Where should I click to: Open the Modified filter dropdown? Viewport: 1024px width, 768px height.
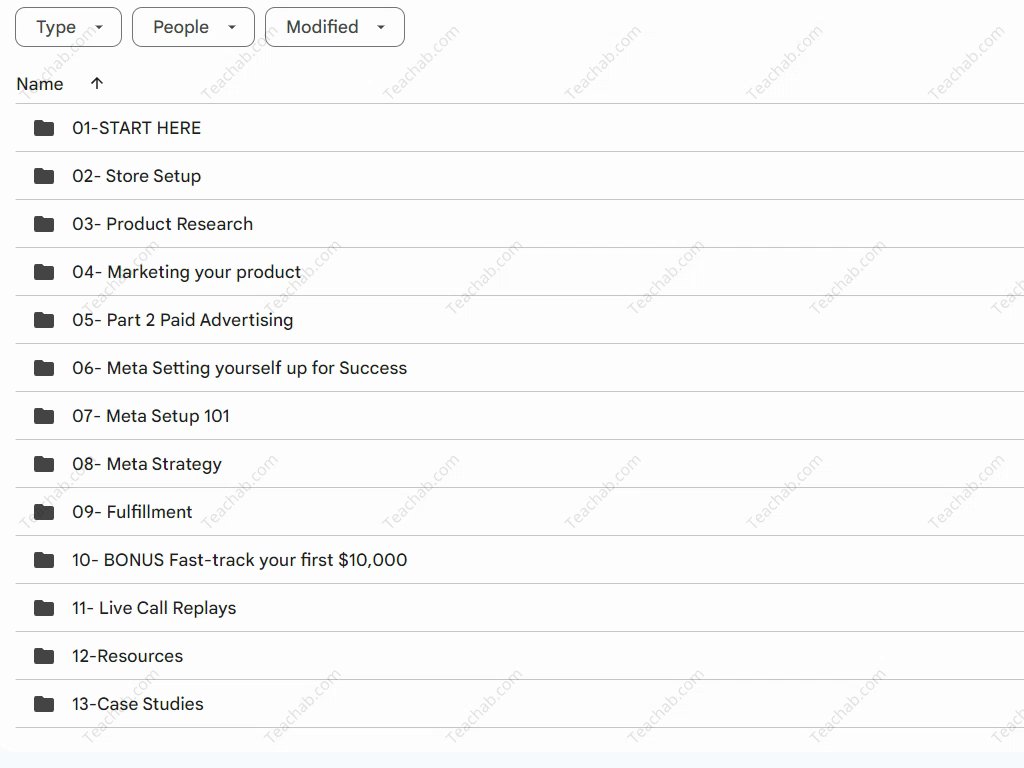pos(334,27)
